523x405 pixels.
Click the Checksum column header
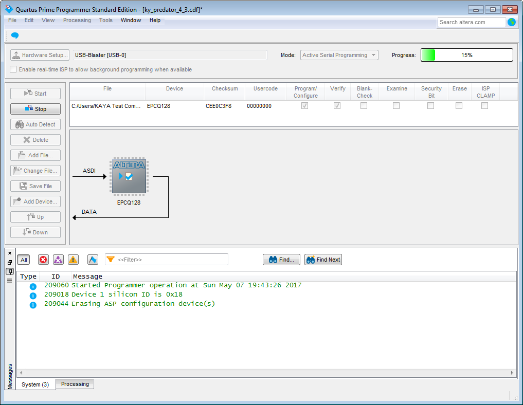224,92
